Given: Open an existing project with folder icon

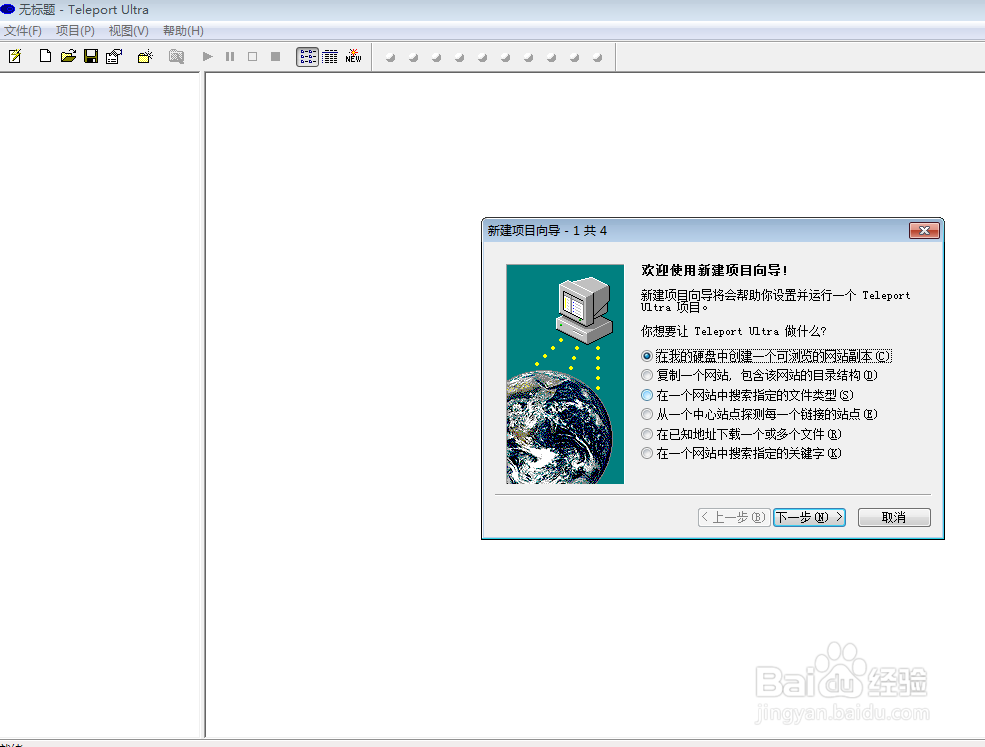Looking at the screenshot, I should [x=68, y=57].
